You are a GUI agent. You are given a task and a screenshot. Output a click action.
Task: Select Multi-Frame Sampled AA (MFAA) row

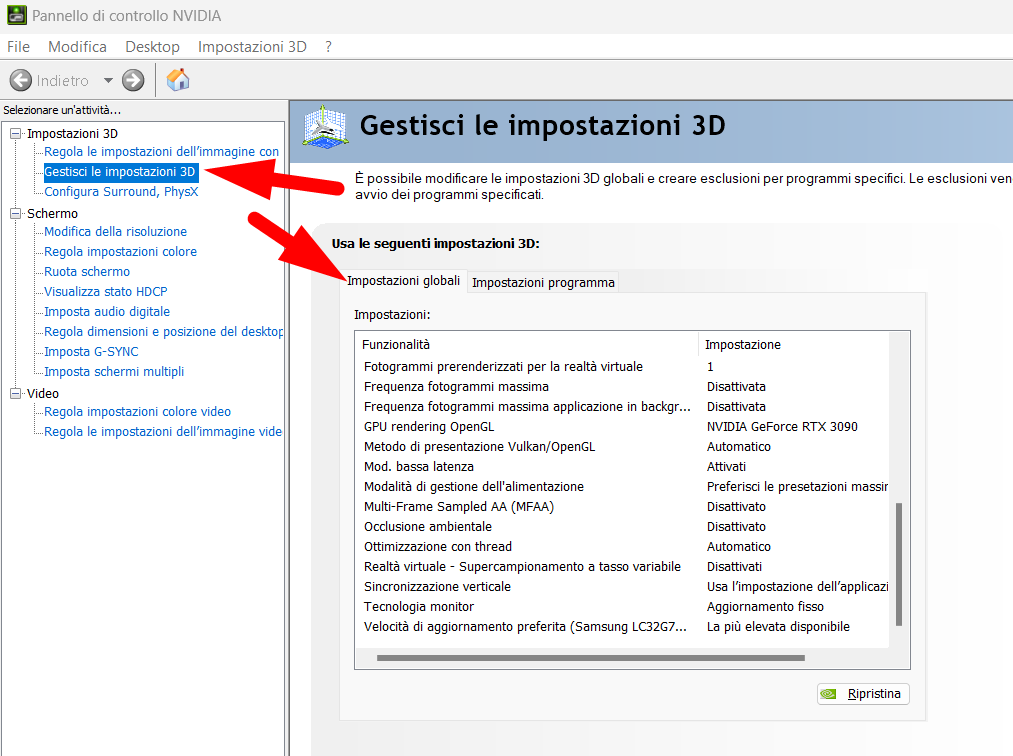[x=622, y=507]
